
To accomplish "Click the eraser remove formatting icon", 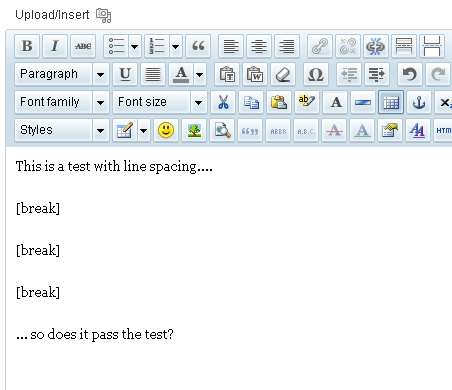I will click(x=283, y=74).
